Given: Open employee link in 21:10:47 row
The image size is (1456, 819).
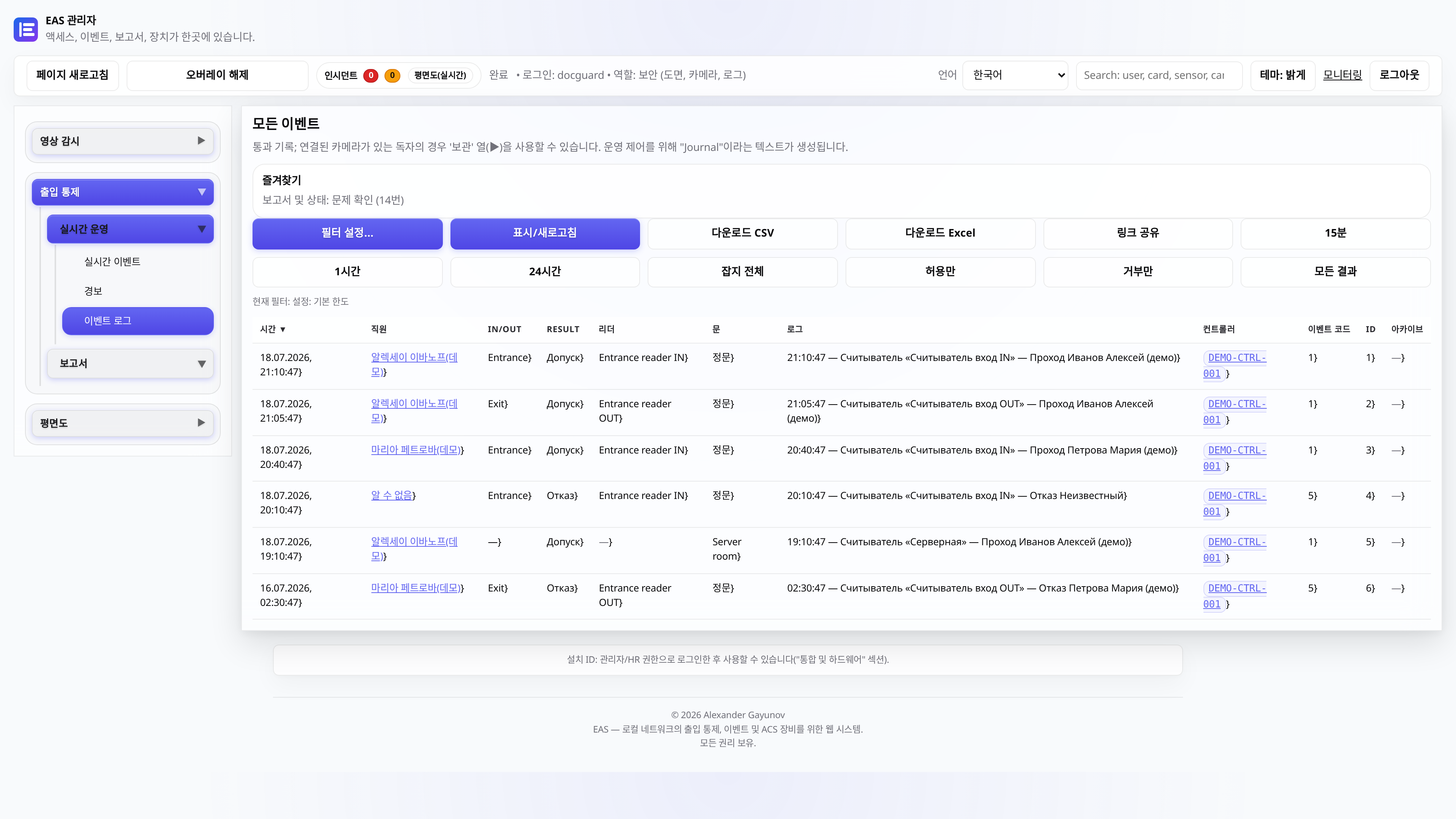Looking at the screenshot, I should click(x=414, y=364).
